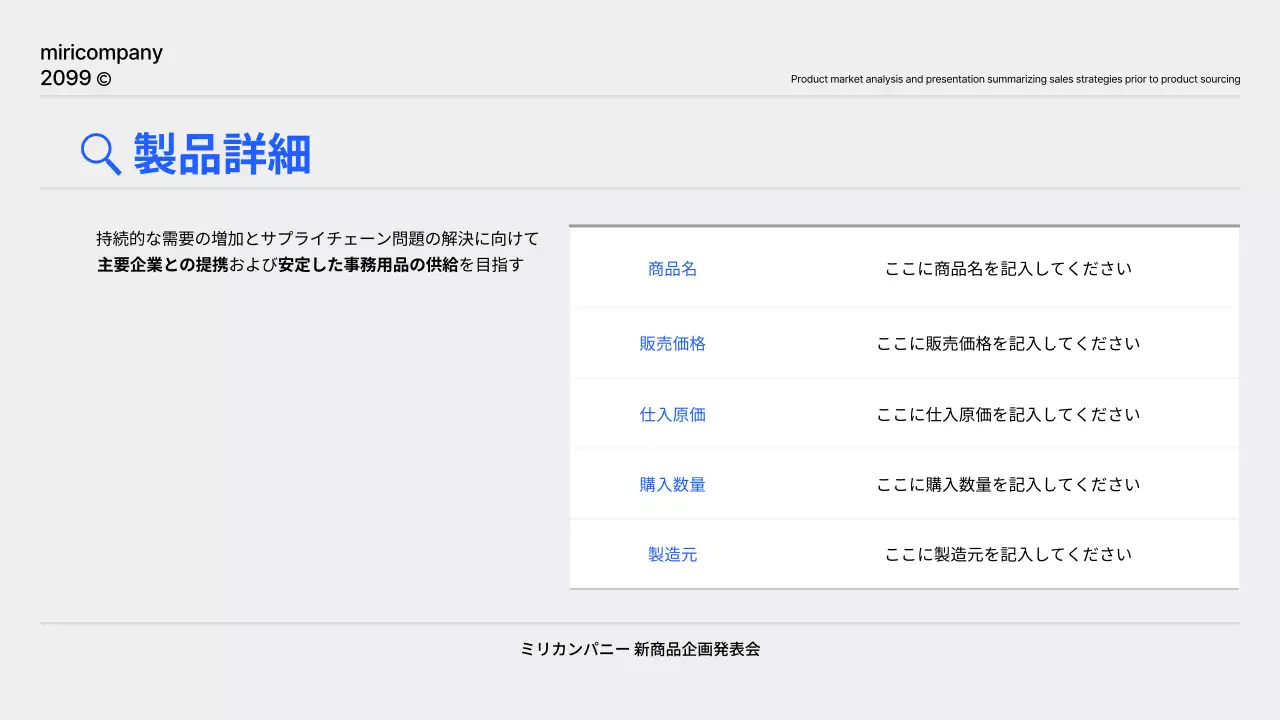Select the 製品詳細 heading title
1280x720 pixels.
coord(222,154)
